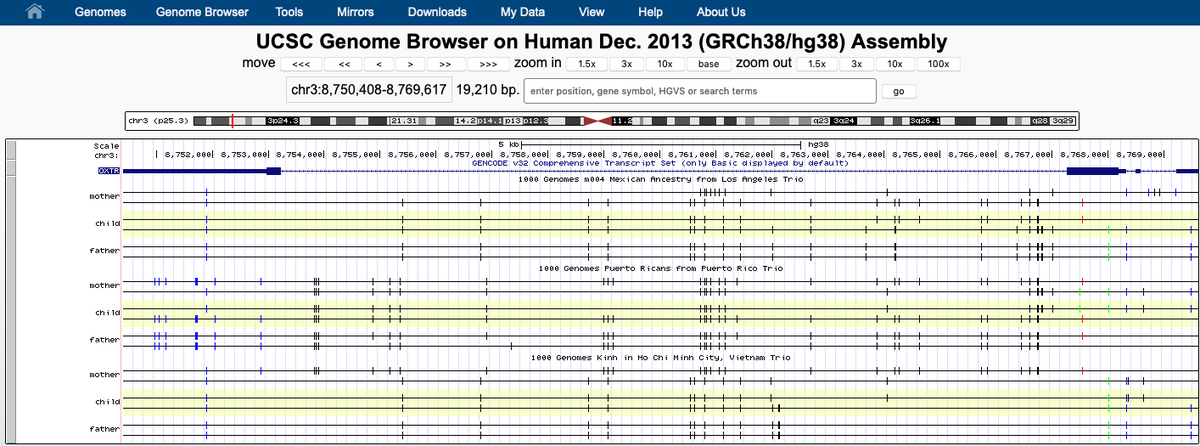Zoom out 1.5x
This screenshot has width=1200, height=446.
tap(816, 64)
